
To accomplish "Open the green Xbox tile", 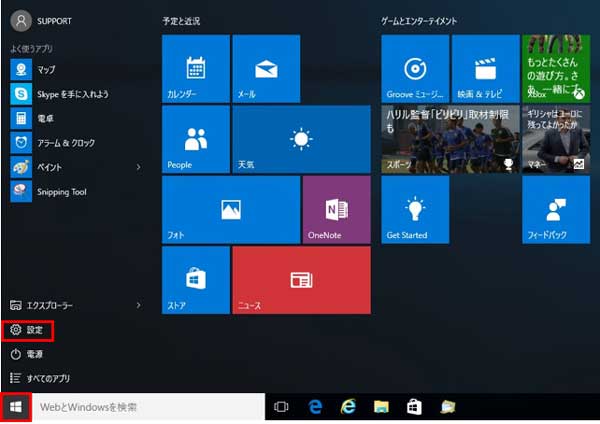I will point(556,69).
